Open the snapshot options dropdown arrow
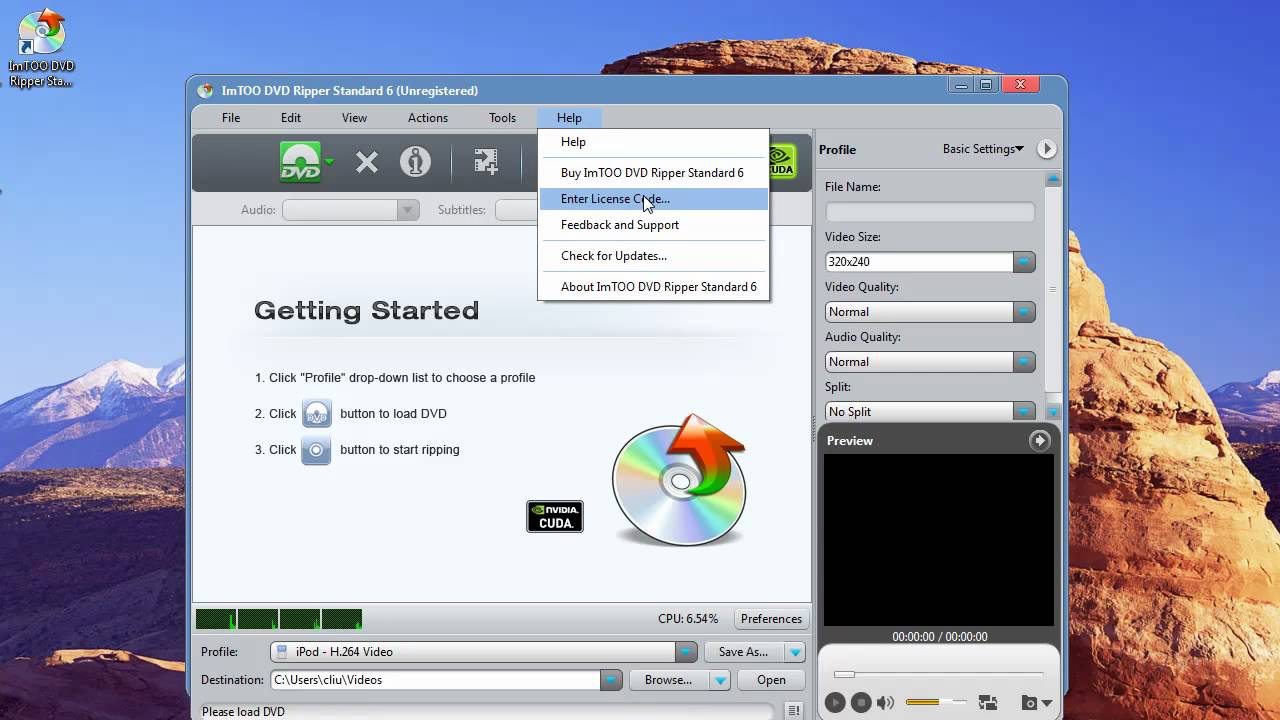1280x720 pixels. [1047, 704]
